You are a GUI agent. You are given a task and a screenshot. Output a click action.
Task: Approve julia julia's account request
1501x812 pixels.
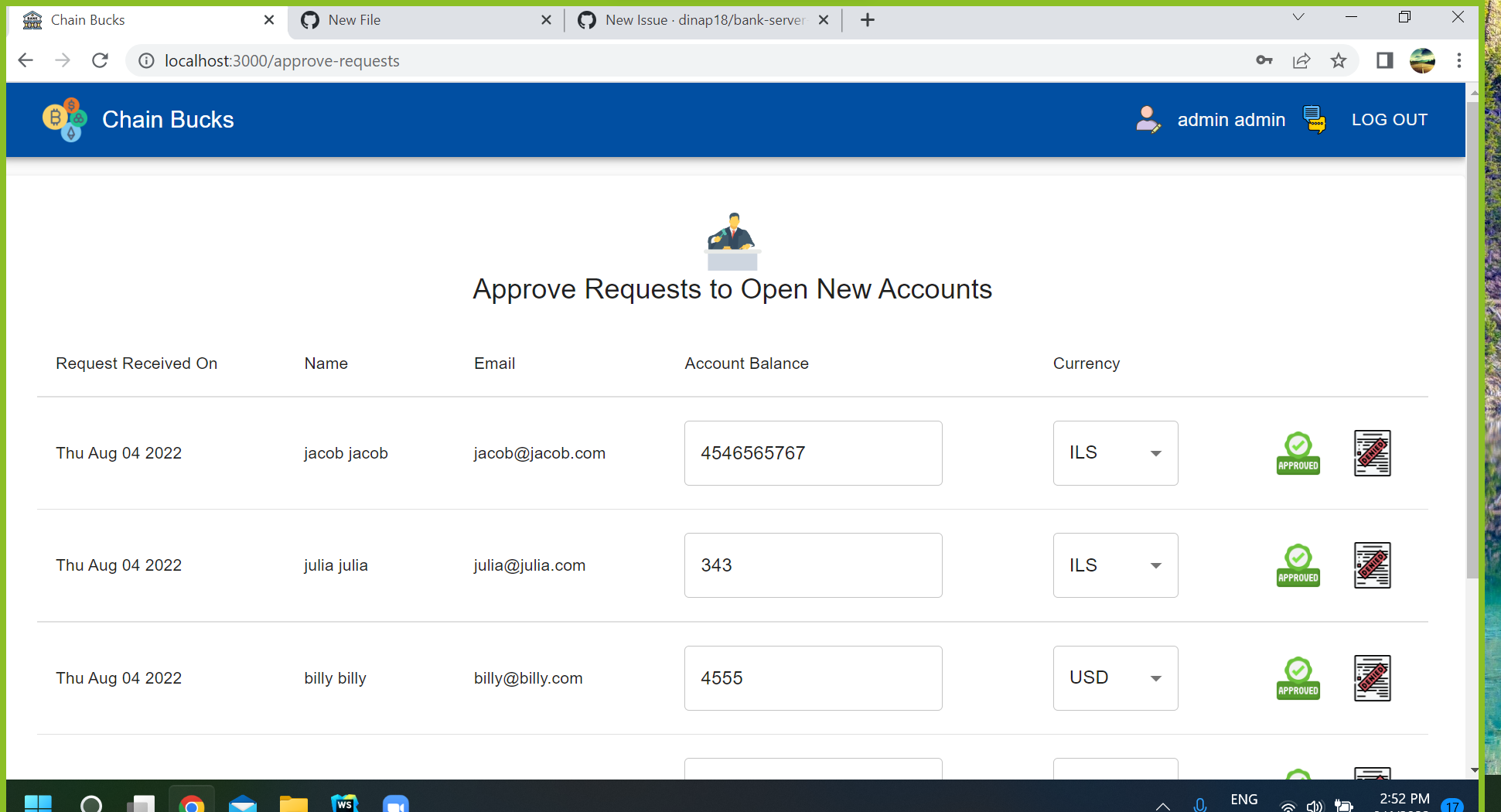[1298, 565]
